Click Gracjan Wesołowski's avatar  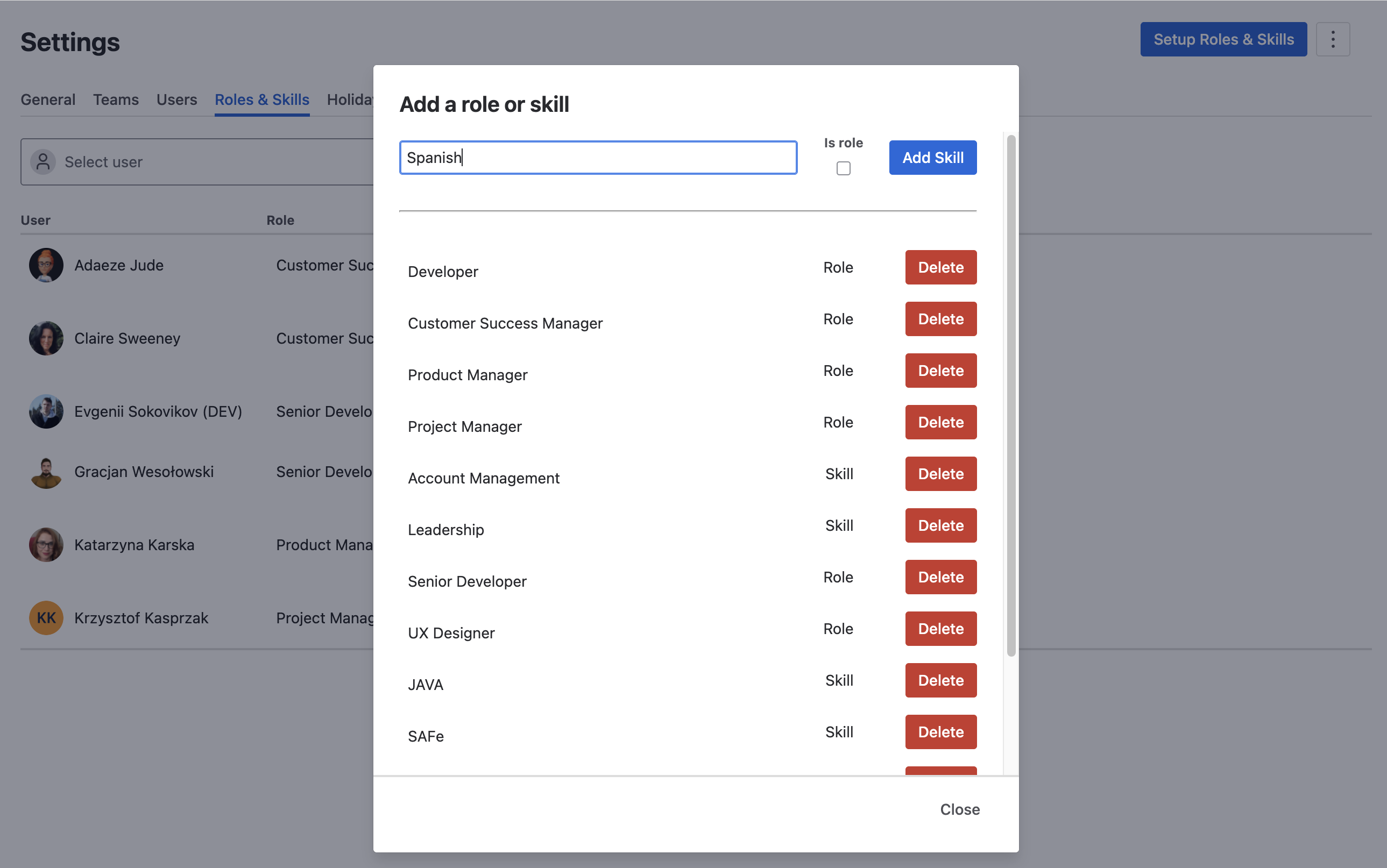coord(46,472)
